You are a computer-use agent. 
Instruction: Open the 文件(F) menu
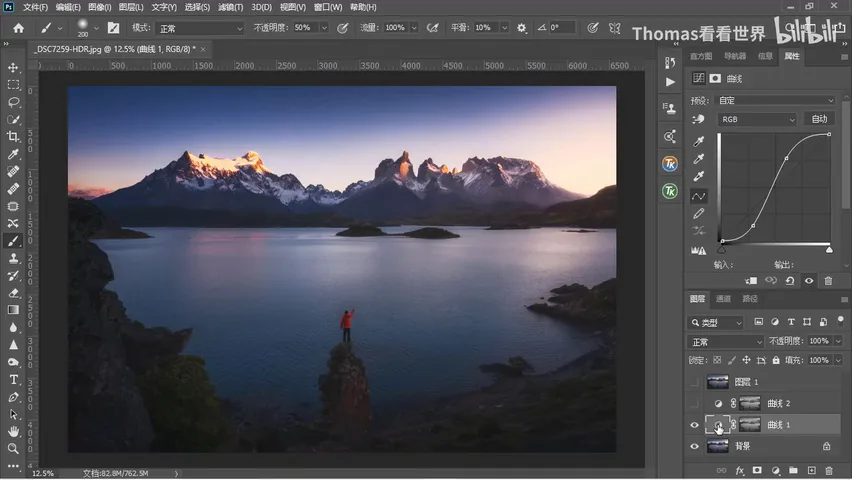[35, 7]
